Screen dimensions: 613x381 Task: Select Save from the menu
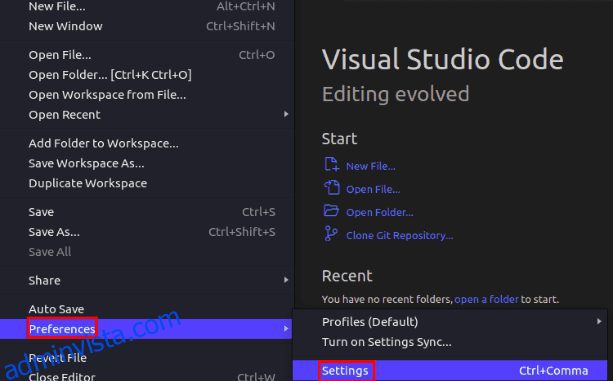pyautogui.click(x=147, y=212)
